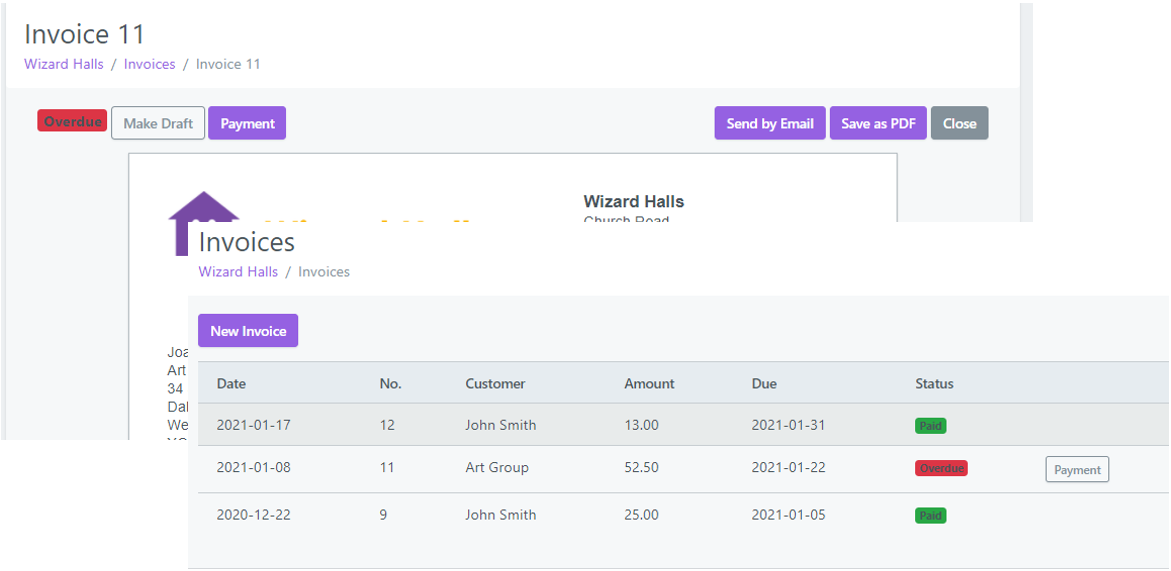Viewport: 1171px width, 571px height.
Task: Go to Invoices breadcrumb link under Invoice 11
Action: click(149, 64)
